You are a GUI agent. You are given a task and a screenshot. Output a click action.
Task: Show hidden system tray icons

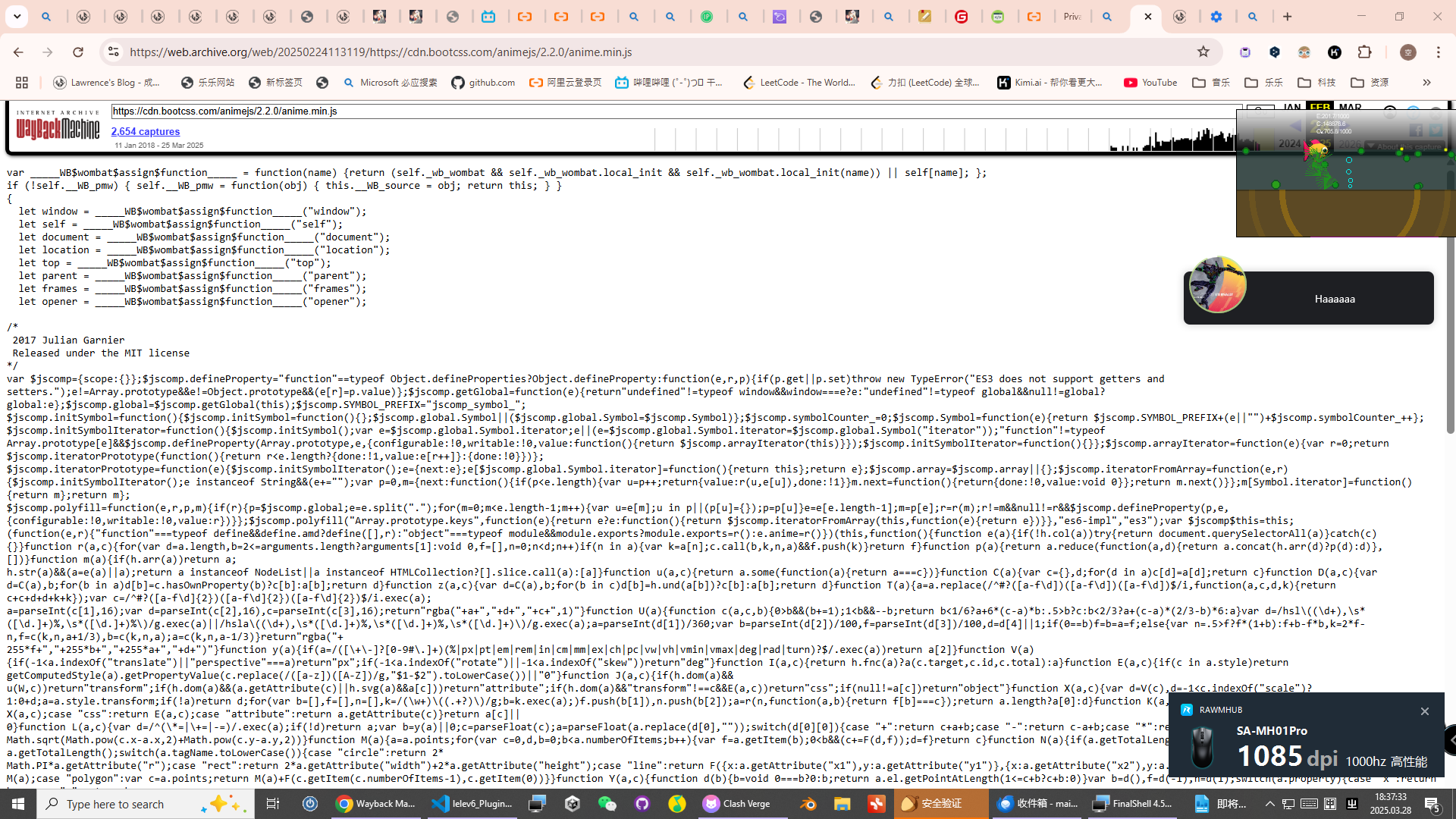[1269, 804]
